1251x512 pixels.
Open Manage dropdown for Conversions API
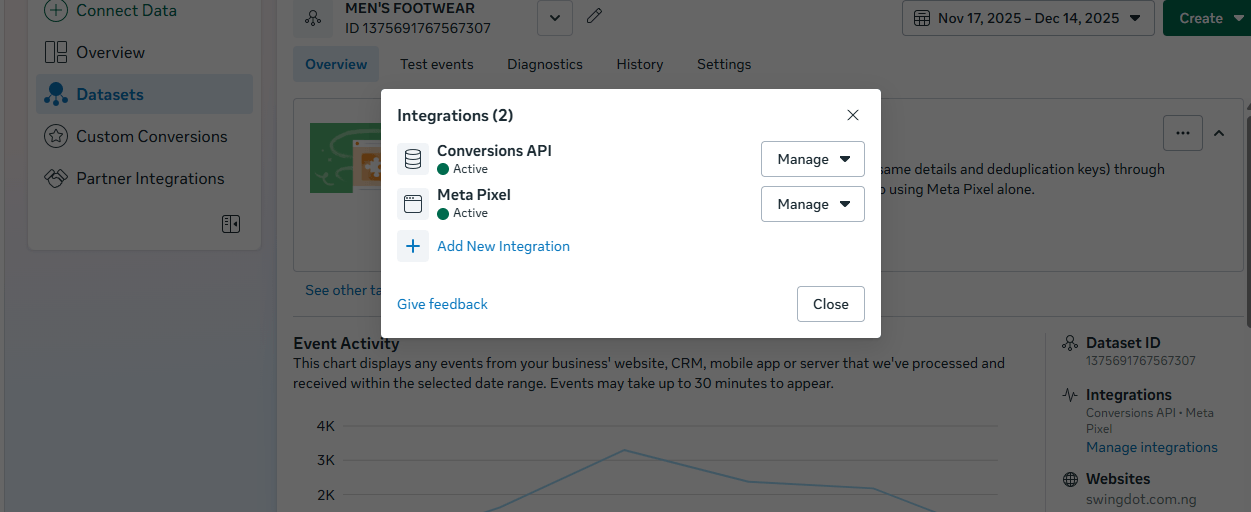[x=813, y=159]
